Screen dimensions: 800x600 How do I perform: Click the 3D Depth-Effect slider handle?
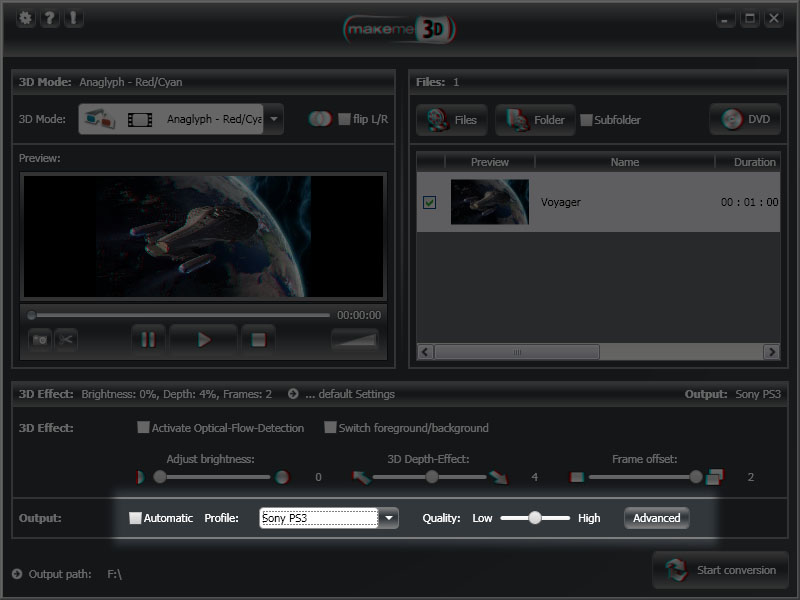tap(432, 477)
